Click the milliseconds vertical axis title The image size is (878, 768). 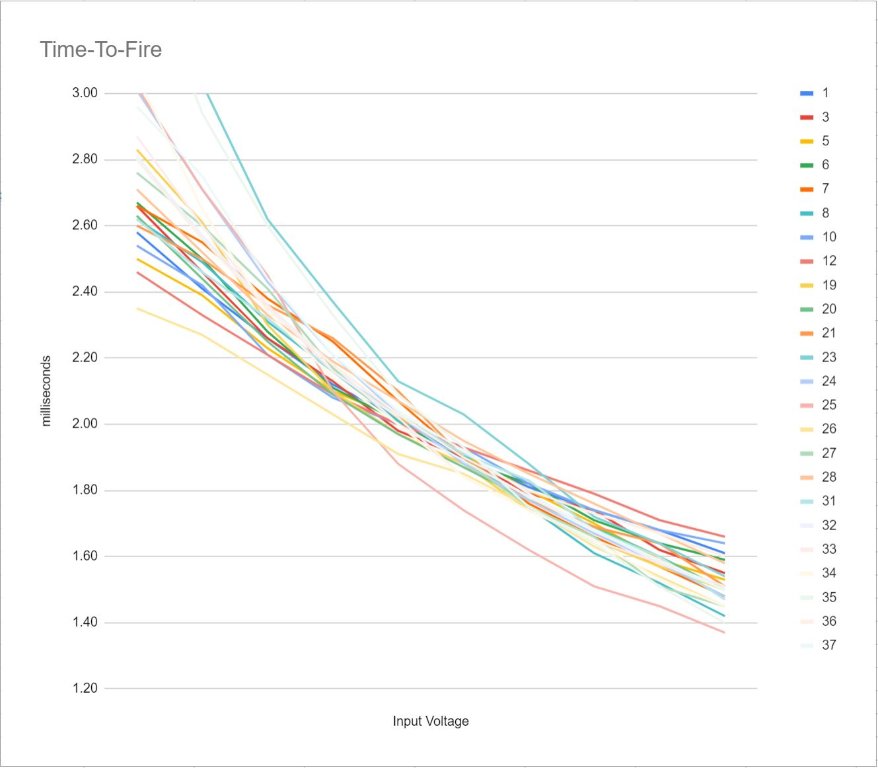(x=45, y=389)
